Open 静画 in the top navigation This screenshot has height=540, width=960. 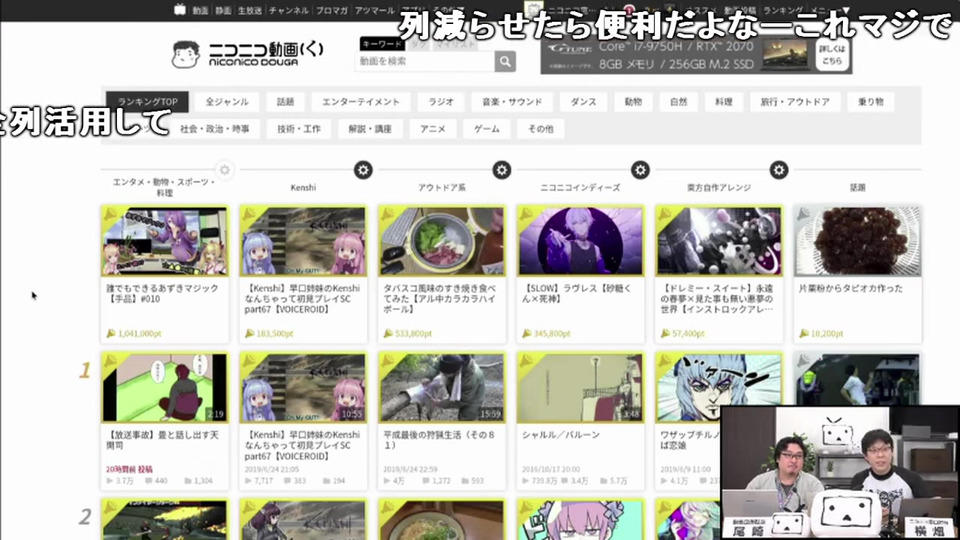click(223, 10)
